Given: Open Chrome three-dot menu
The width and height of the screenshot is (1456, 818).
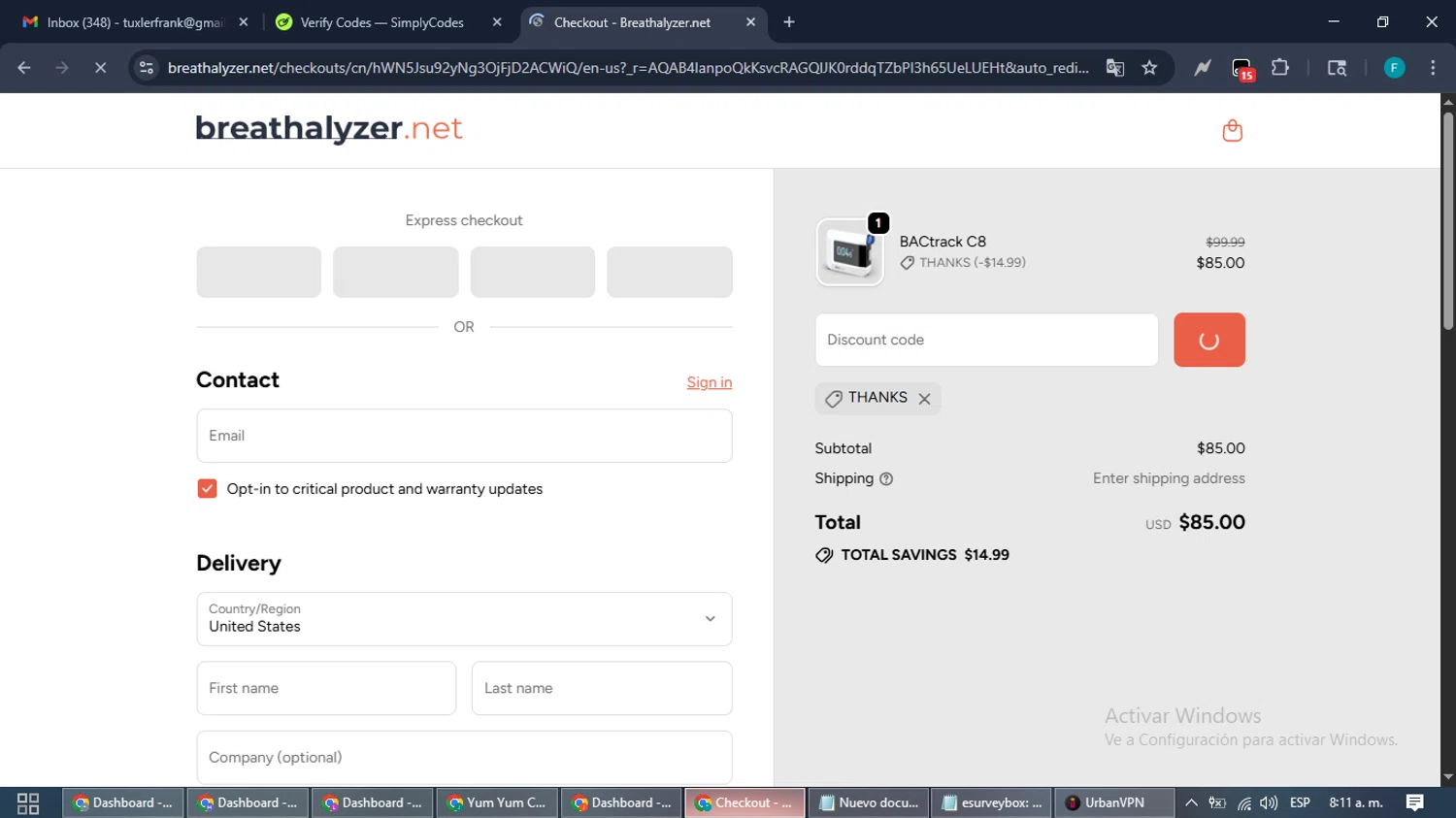Looking at the screenshot, I should point(1433,68).
